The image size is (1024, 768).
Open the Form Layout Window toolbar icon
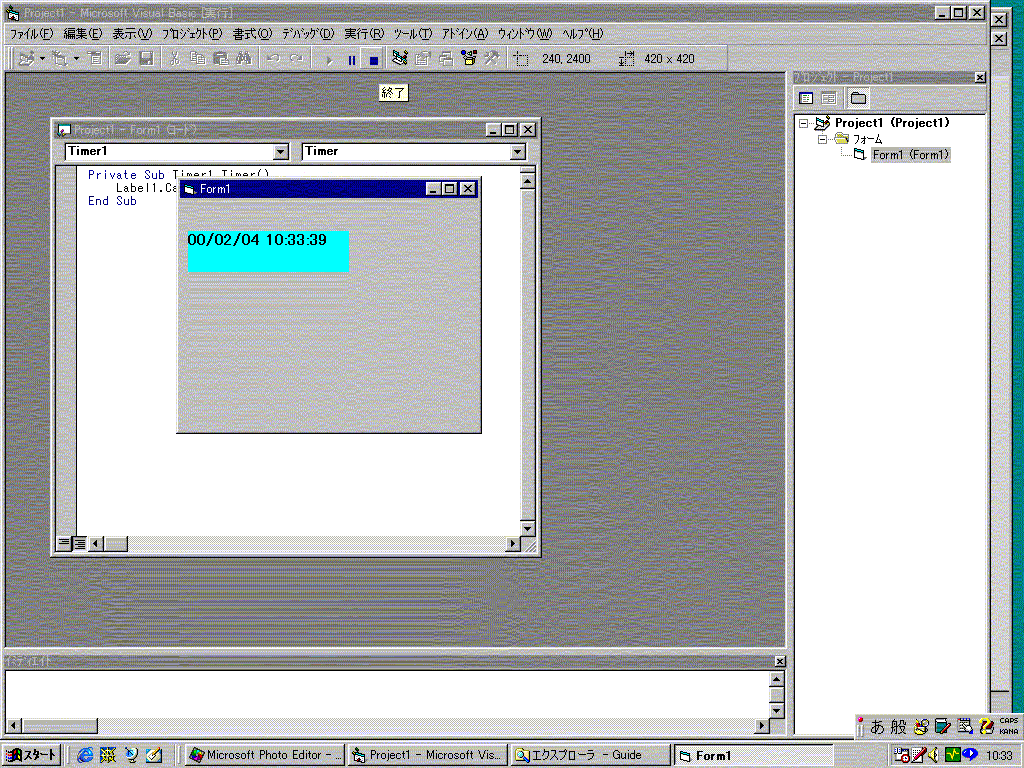click(x=446, y=59)
